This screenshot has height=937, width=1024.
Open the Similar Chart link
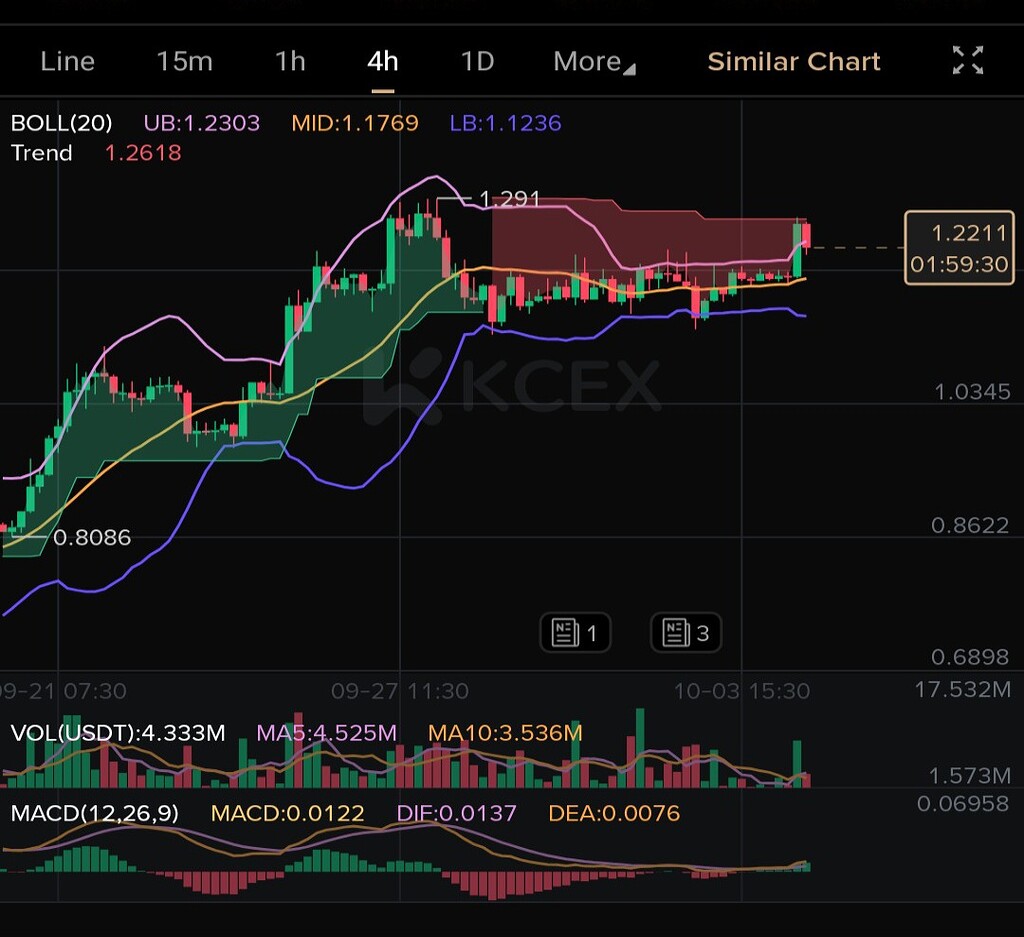[x=794, y=61]
